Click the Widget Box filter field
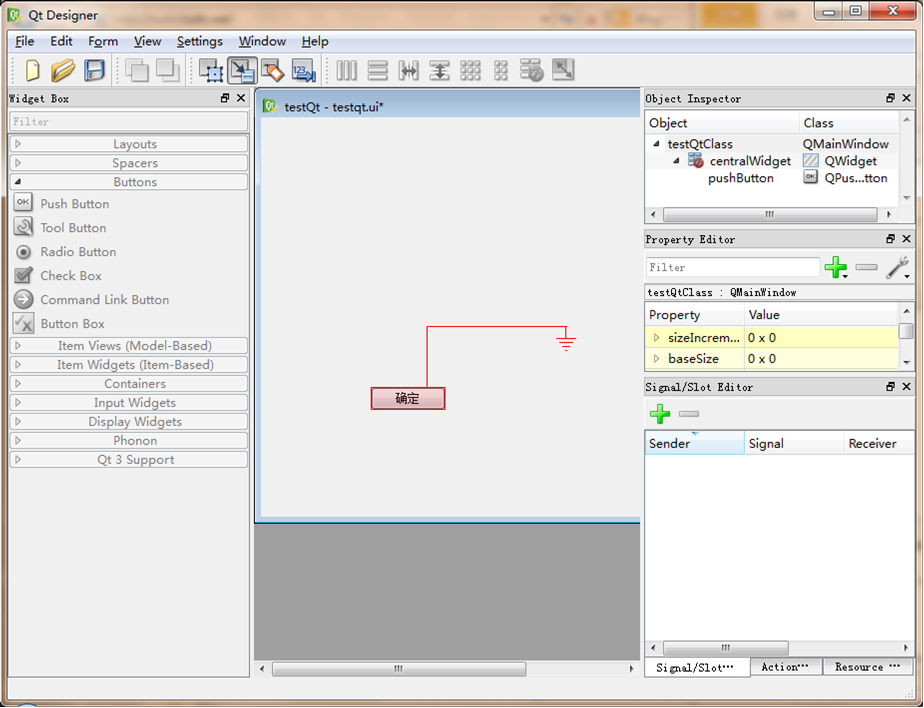This screenshot has height=708, width=924. coord(128,121)
